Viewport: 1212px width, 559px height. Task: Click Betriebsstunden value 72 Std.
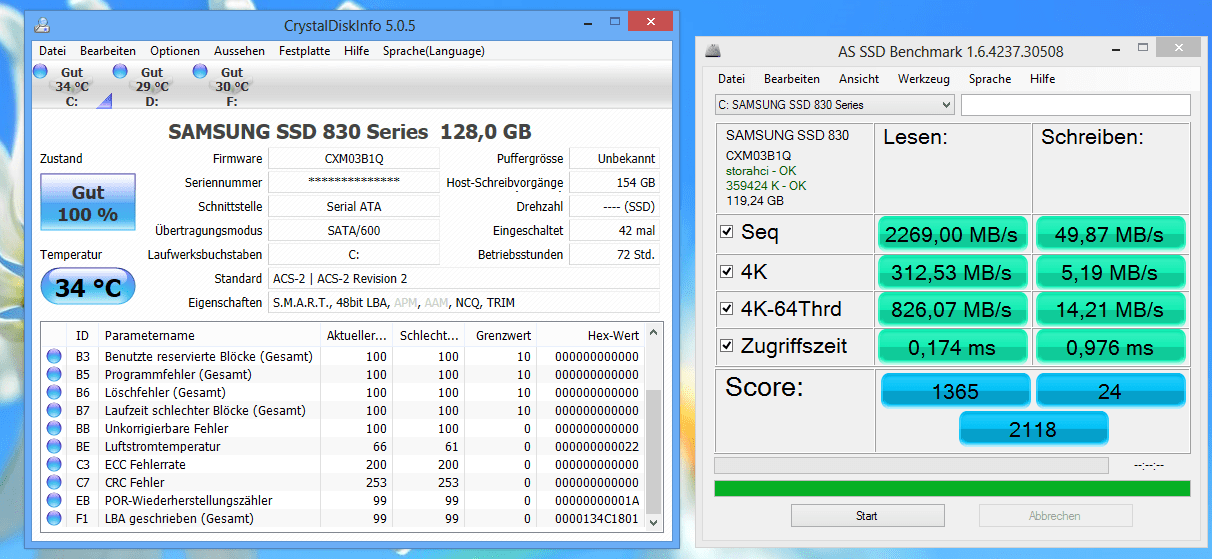click(614, 255)
